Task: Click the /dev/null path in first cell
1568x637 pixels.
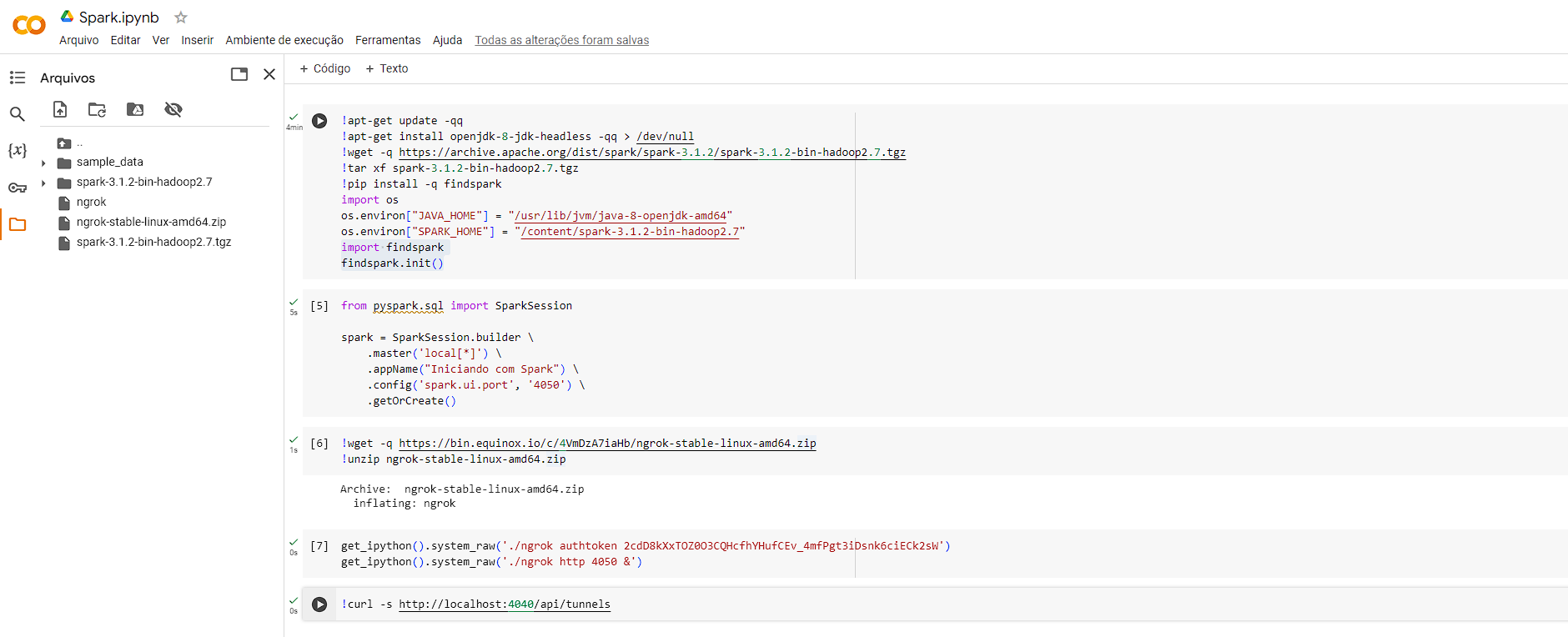Action: click(x=665, y=137)
